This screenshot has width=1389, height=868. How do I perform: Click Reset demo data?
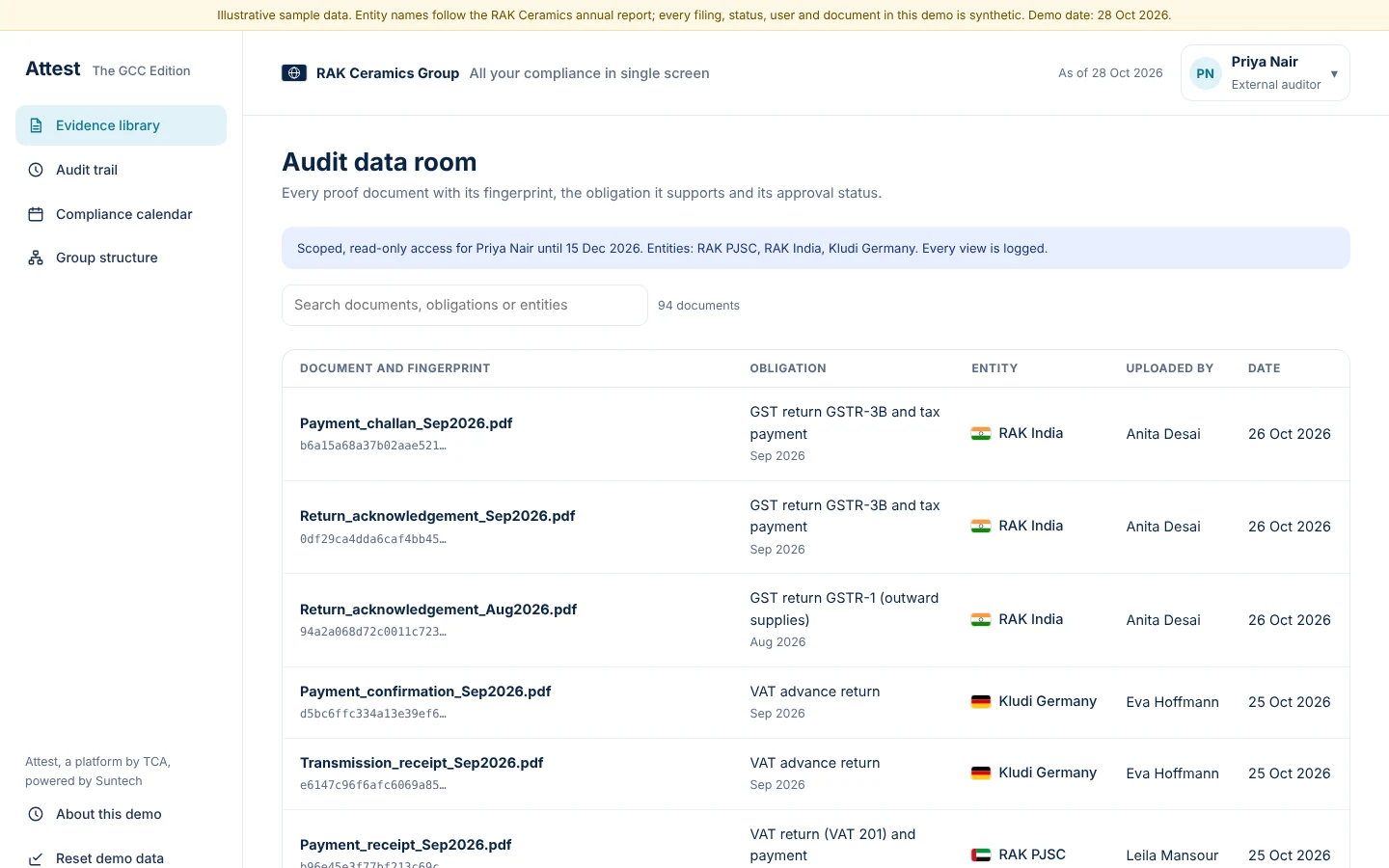click(121, 858)
